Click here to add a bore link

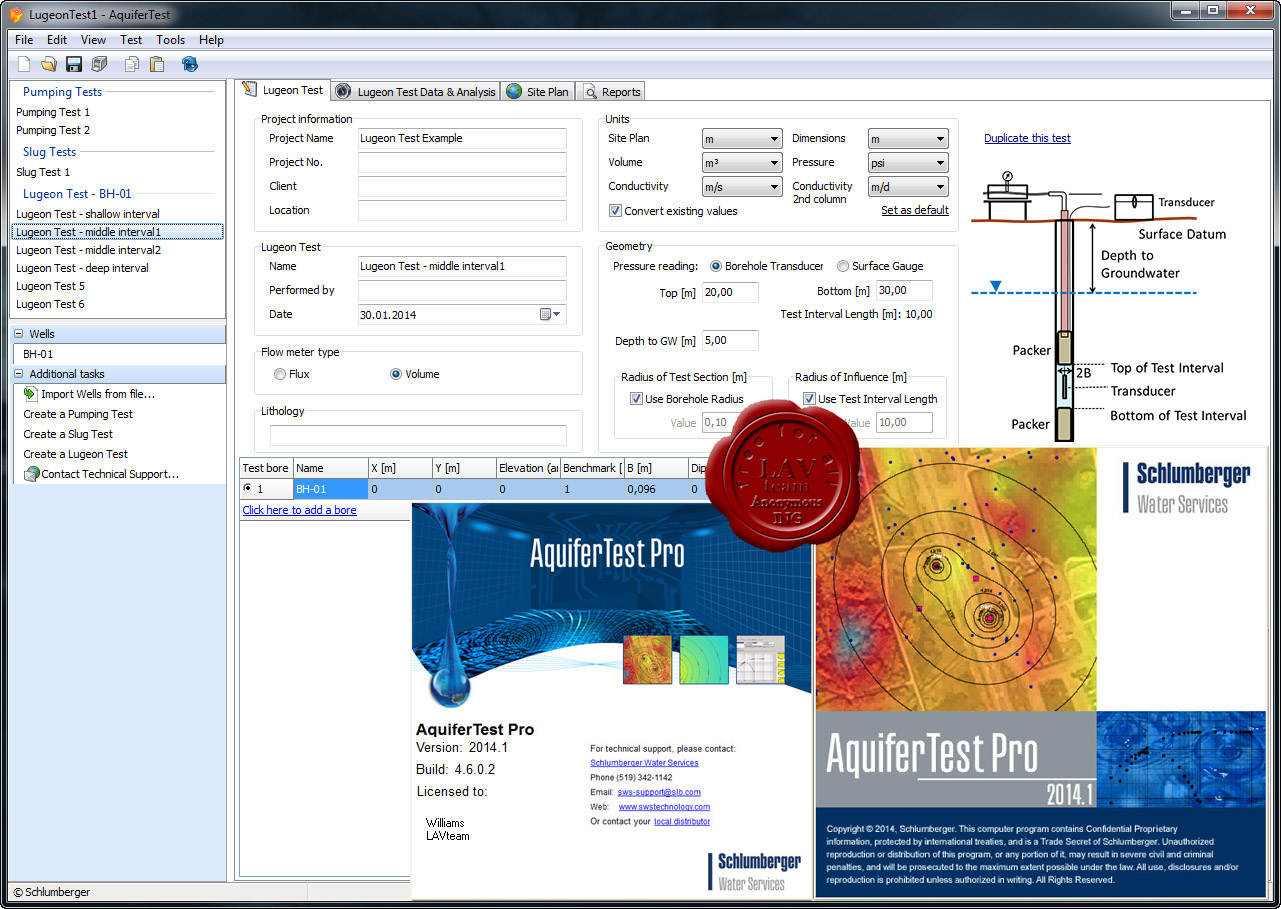point(299,510)
